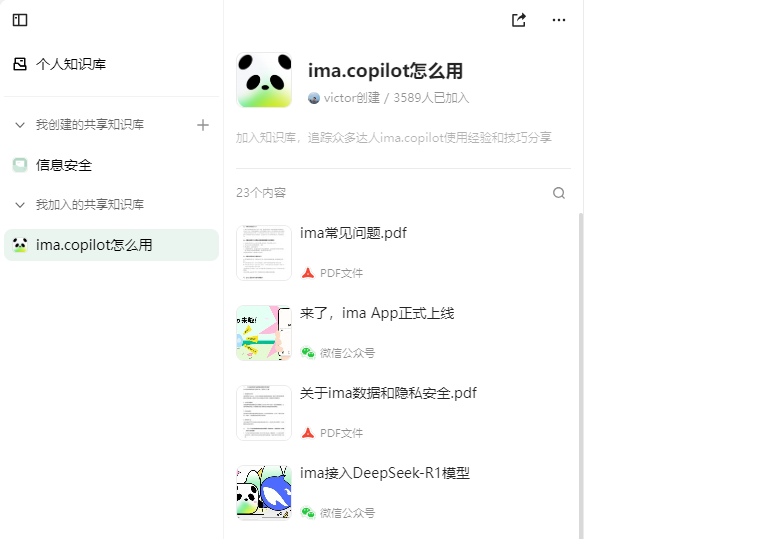The height and width of the screenshot is (539, 781).
Task: Click the 信息安全 knowledge base icon
Action: (x=20, y=165)
